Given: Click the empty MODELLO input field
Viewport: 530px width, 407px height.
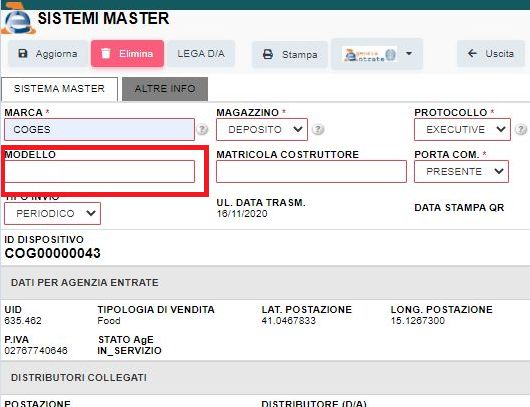Looking at the screenshot, I should pos(99,171).
